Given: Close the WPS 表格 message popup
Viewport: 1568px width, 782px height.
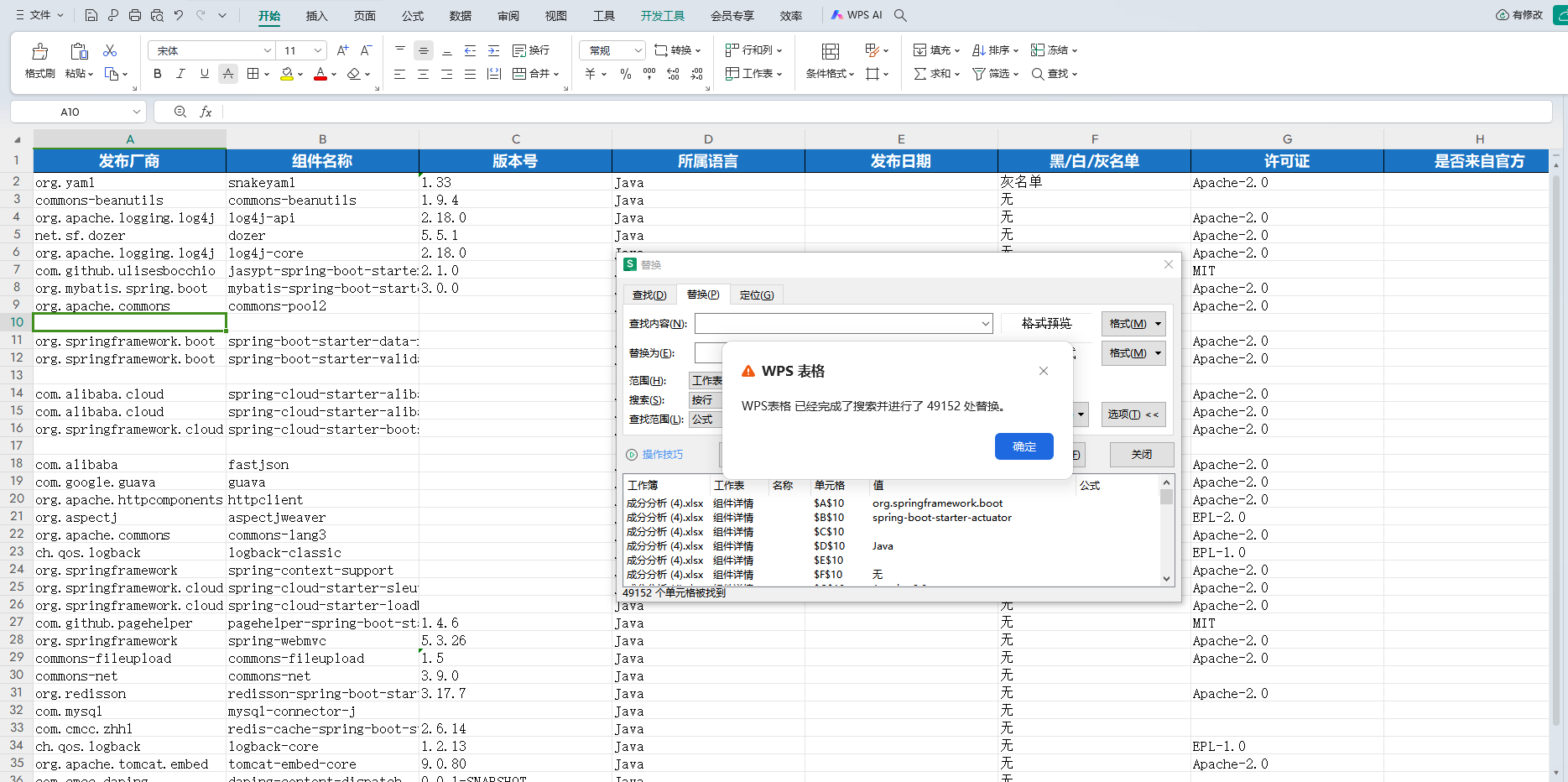Looking at the screenshot, I should [1043, 371].
